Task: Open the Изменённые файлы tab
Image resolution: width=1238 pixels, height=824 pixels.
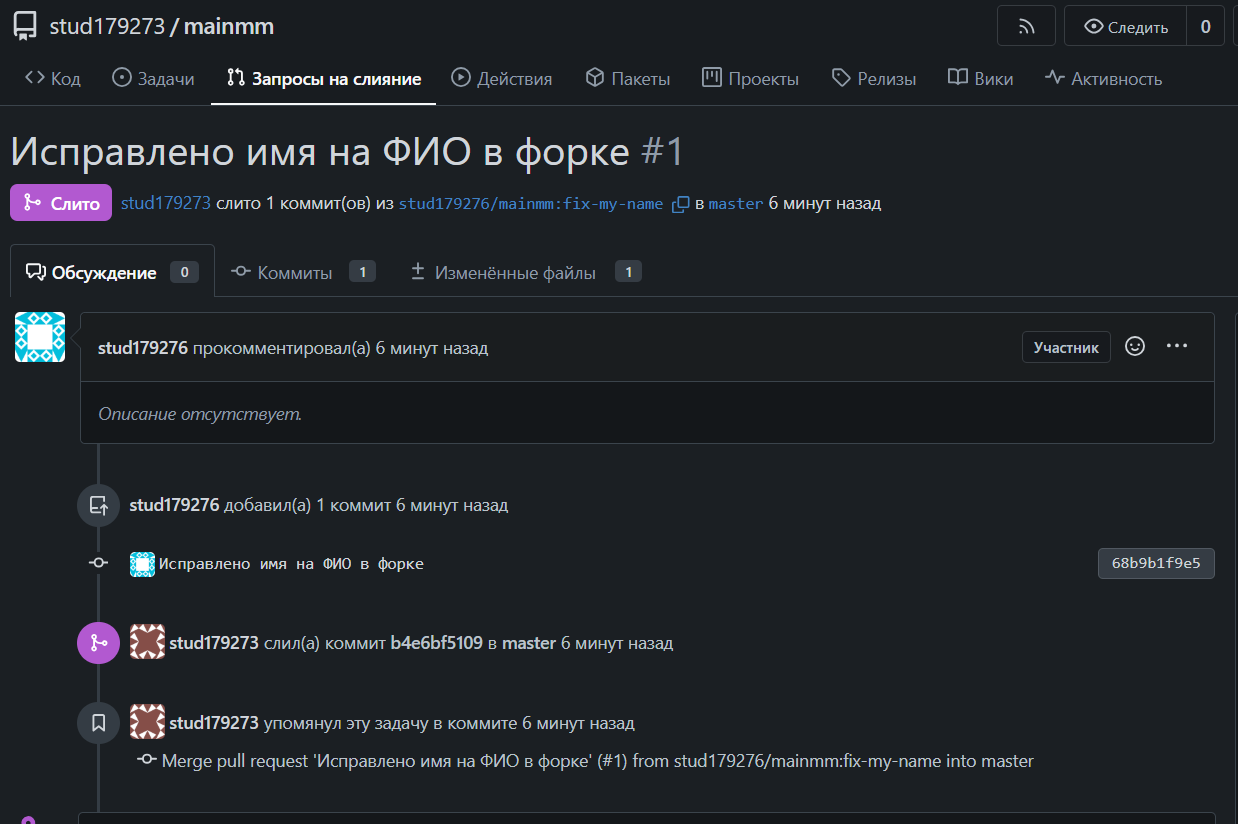Action: (514, 272)
